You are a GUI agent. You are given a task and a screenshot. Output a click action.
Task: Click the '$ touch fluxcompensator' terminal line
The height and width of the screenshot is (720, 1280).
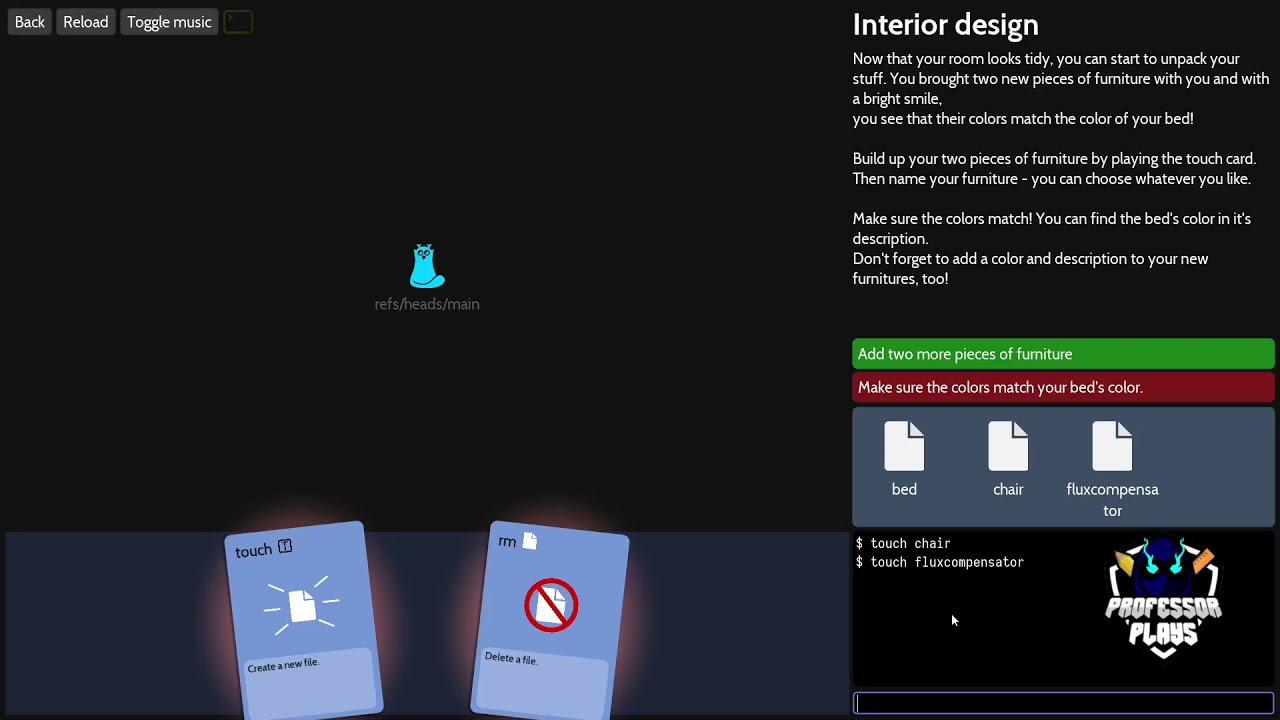tap(940, 562)
